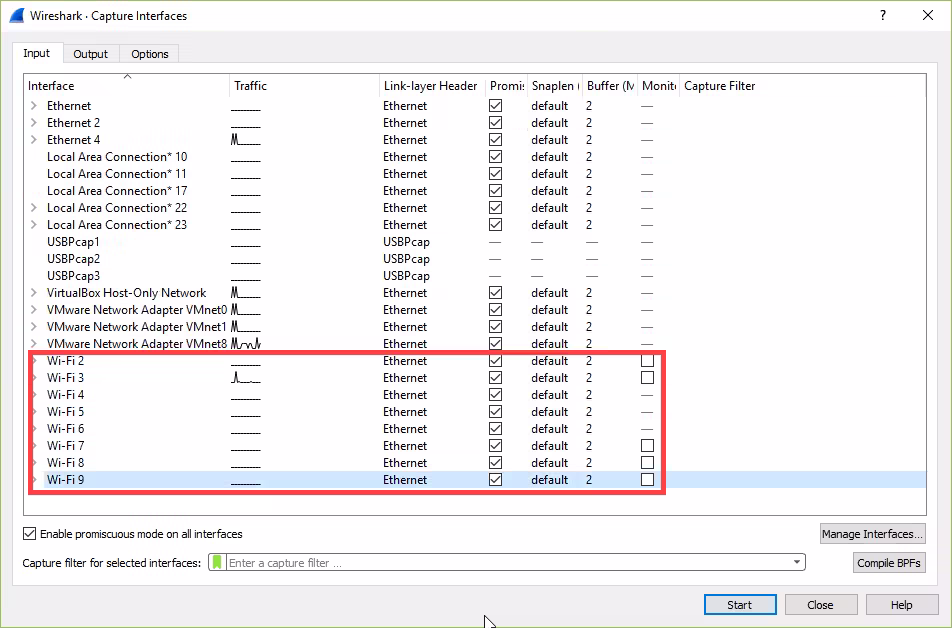Expand the Ethernet interface row
This screenshot has height=628, width=952.
click(x=34, y=106)
